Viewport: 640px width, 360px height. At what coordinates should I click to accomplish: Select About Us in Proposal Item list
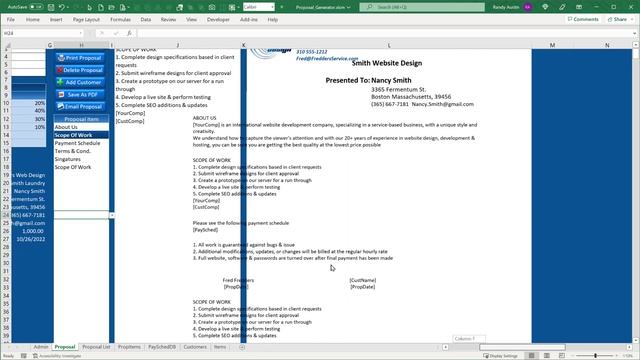point(81,127)
